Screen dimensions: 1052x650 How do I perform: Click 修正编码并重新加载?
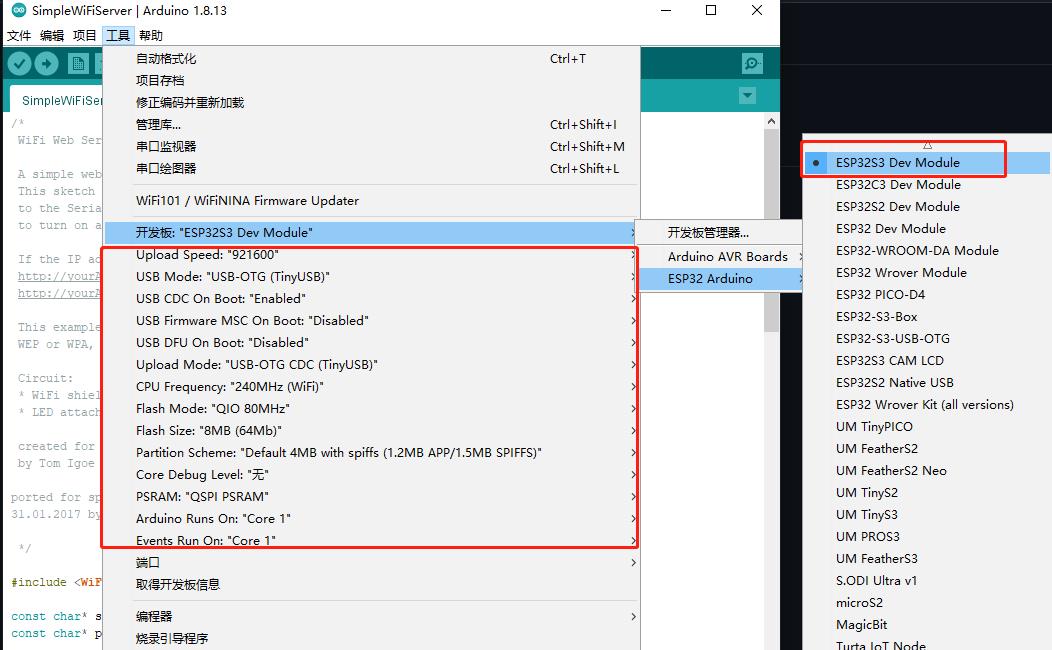point(371,103)
